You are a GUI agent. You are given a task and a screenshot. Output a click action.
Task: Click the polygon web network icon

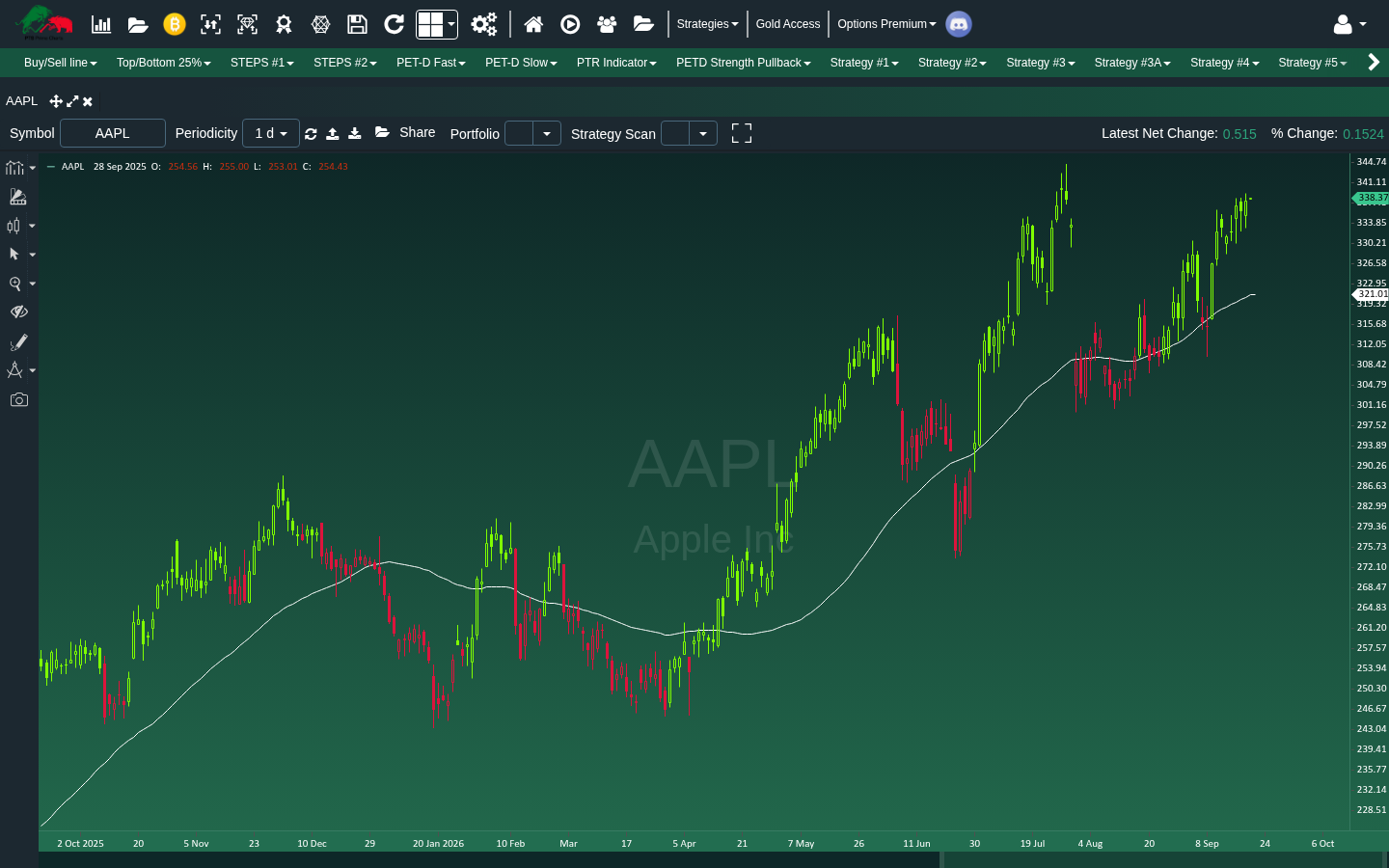(321, 24)
